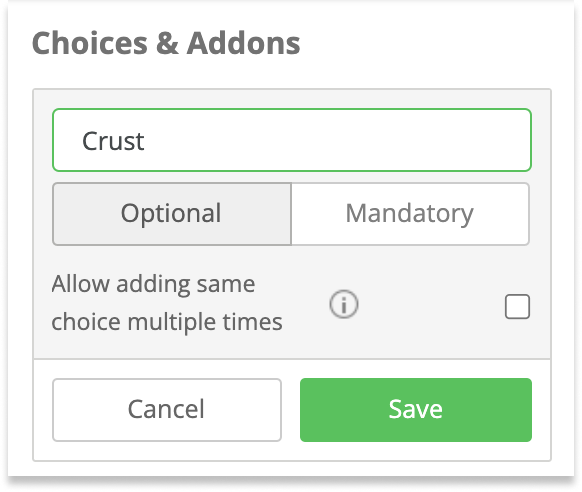The width and height of the screenshot is (582, 492).
Task: Switch the group to Mandatory
Action: tap(410, 214)
